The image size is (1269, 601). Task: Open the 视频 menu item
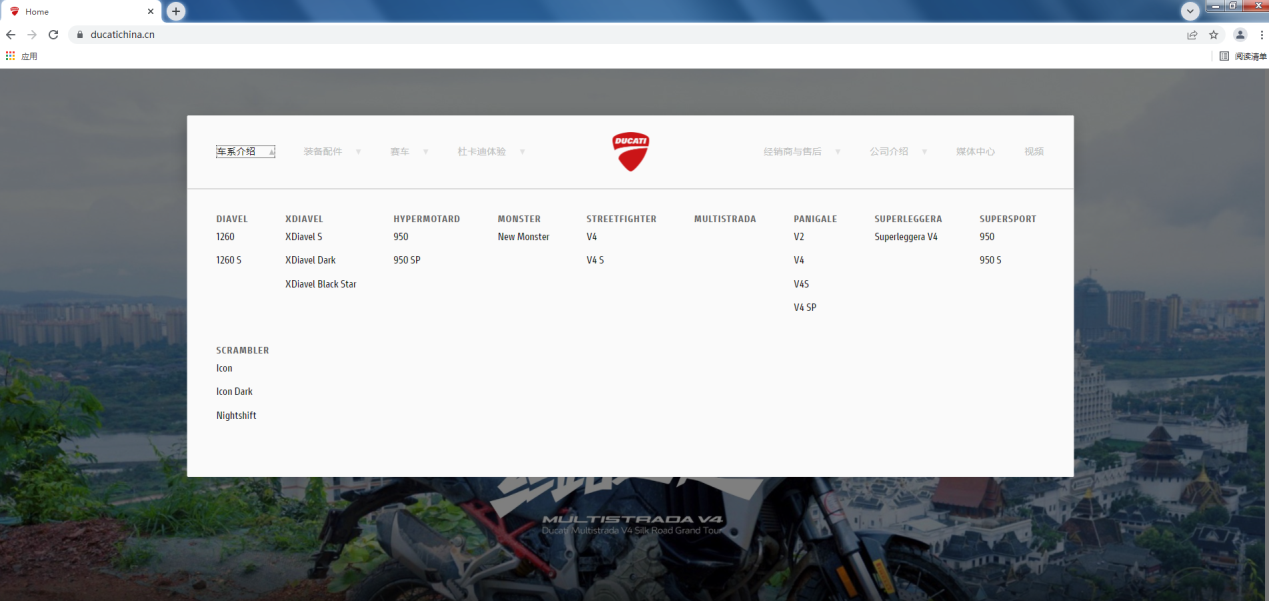1034,152
